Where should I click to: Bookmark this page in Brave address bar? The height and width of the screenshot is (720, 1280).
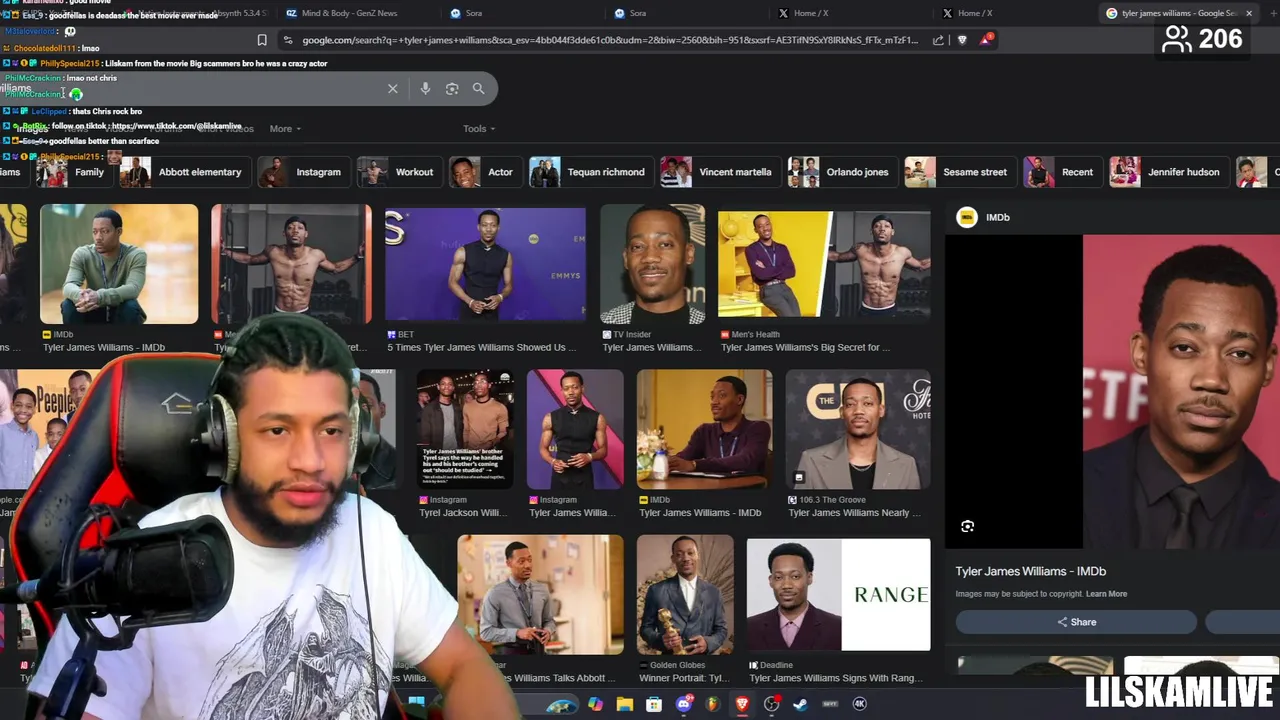pos(262,40)
